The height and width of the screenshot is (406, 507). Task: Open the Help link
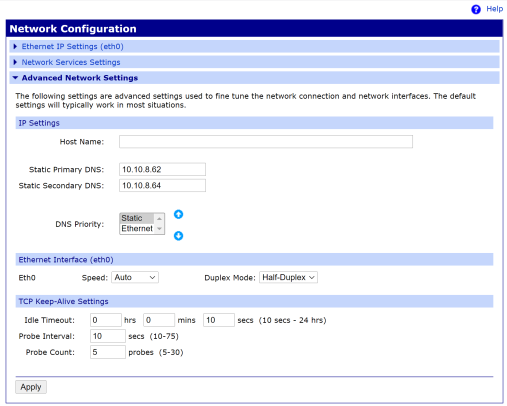494,9
